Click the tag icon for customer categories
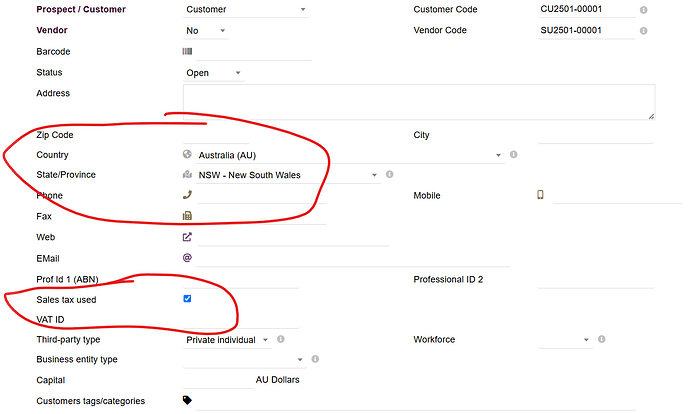Image resolution: width=690 pixels, height=414 pixels. click(187, 401)
